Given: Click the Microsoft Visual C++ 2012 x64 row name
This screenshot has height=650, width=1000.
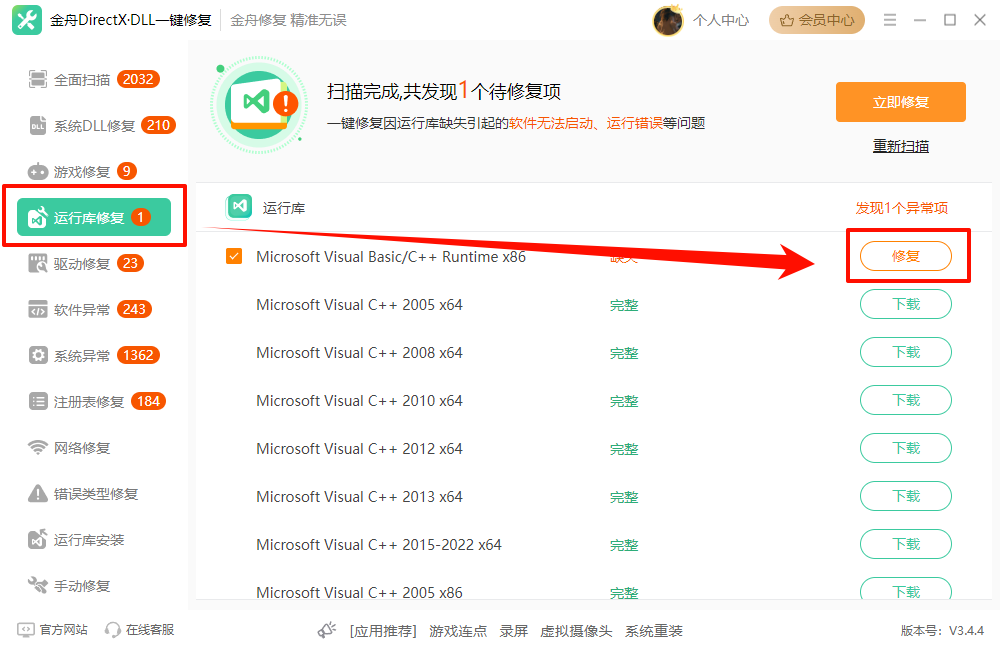Looking at the screenshot, I should pyautogui.click(x=359, y=448).
